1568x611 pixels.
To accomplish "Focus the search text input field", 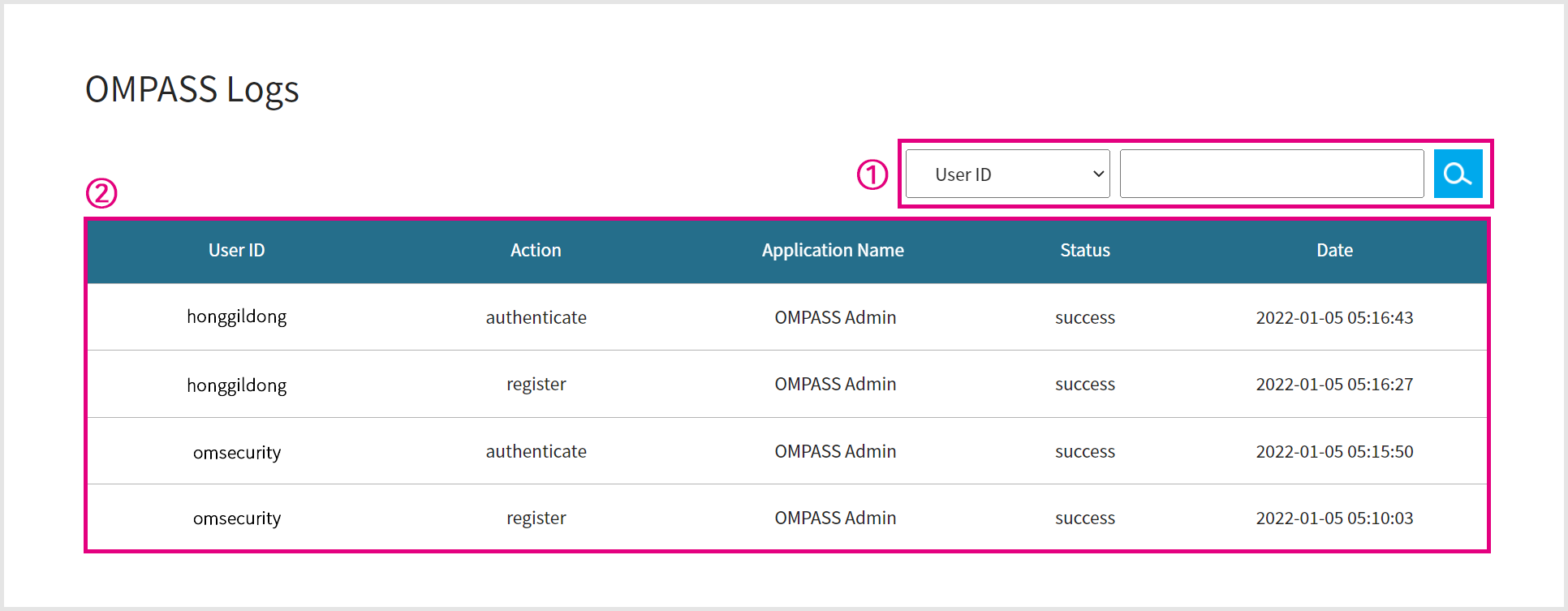I will point(1271,174).
